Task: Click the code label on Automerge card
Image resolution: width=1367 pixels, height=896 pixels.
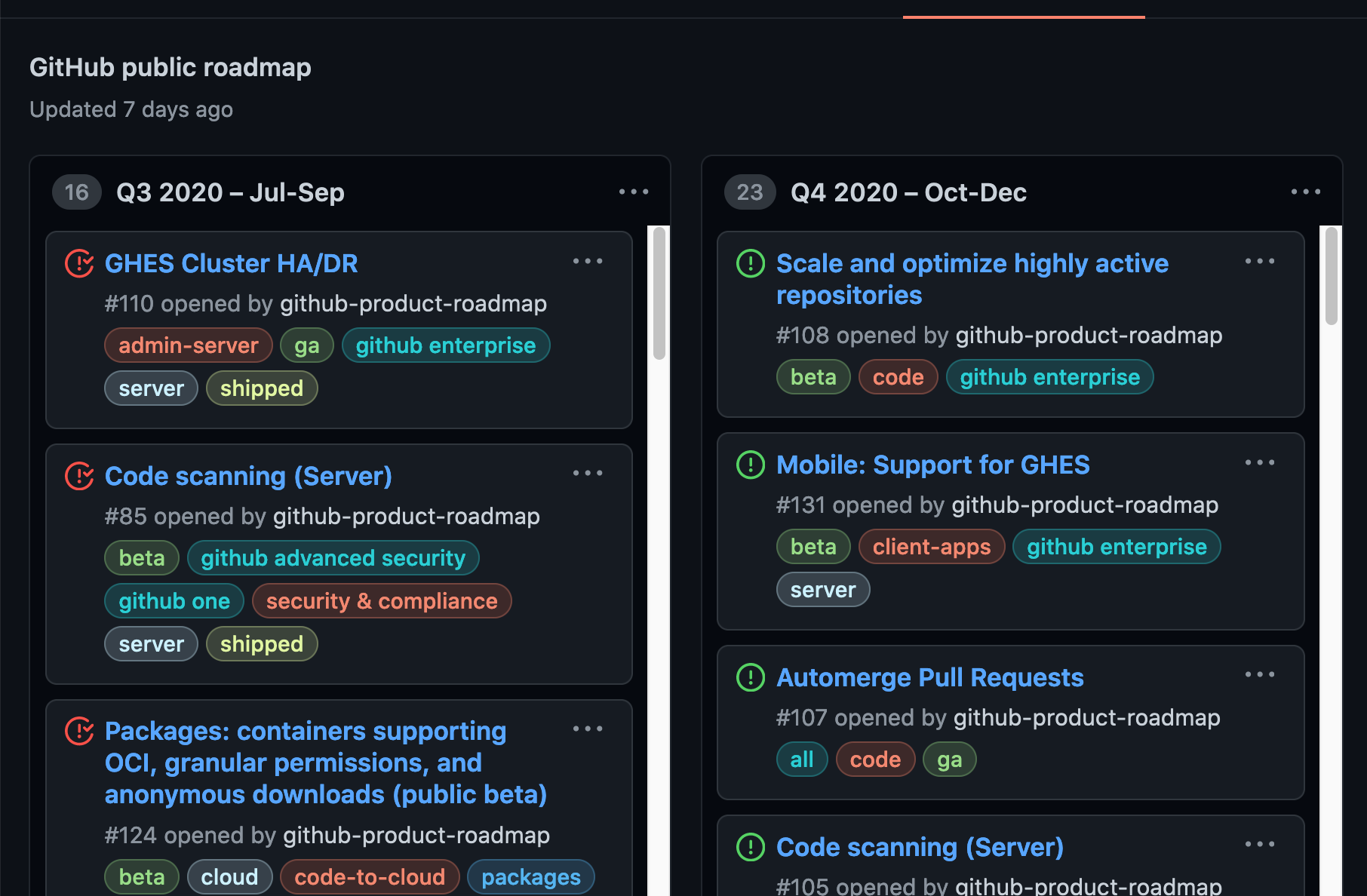Action: tap(875, 759)
